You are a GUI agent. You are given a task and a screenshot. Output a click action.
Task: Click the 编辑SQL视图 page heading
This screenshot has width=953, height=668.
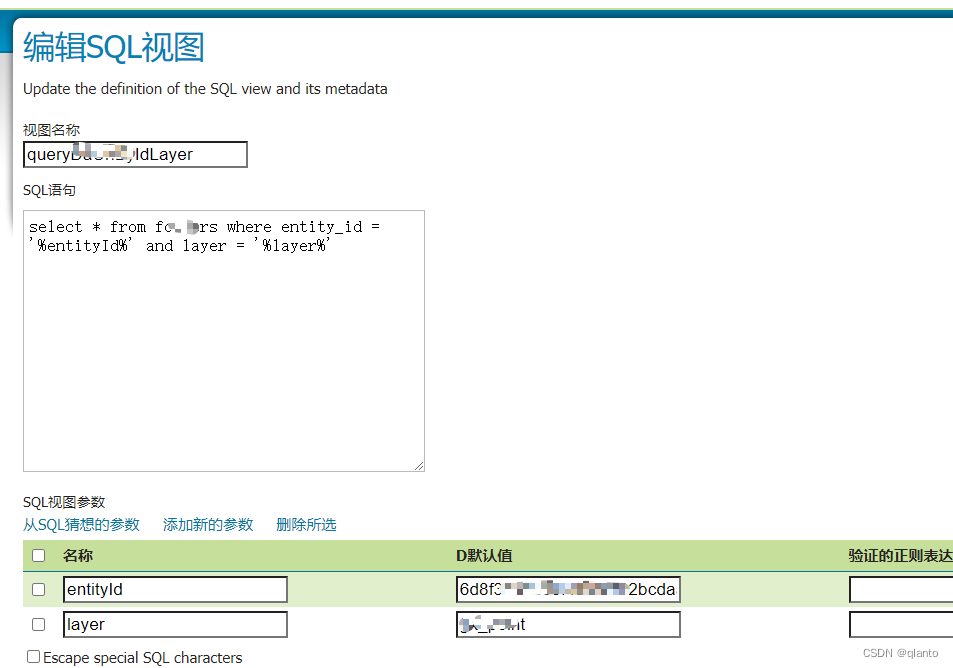[115, 47]
